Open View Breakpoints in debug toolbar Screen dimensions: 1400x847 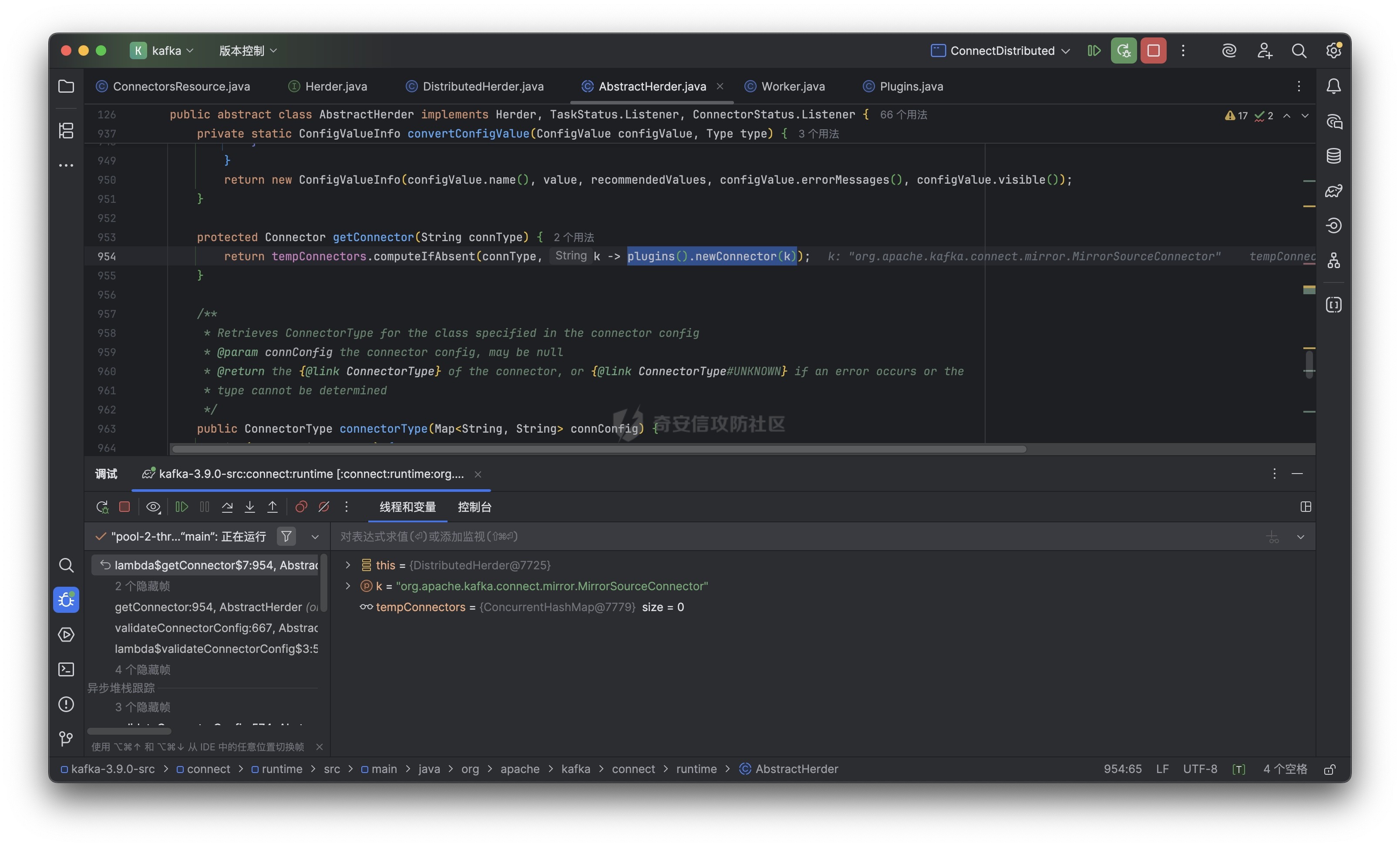301,507
